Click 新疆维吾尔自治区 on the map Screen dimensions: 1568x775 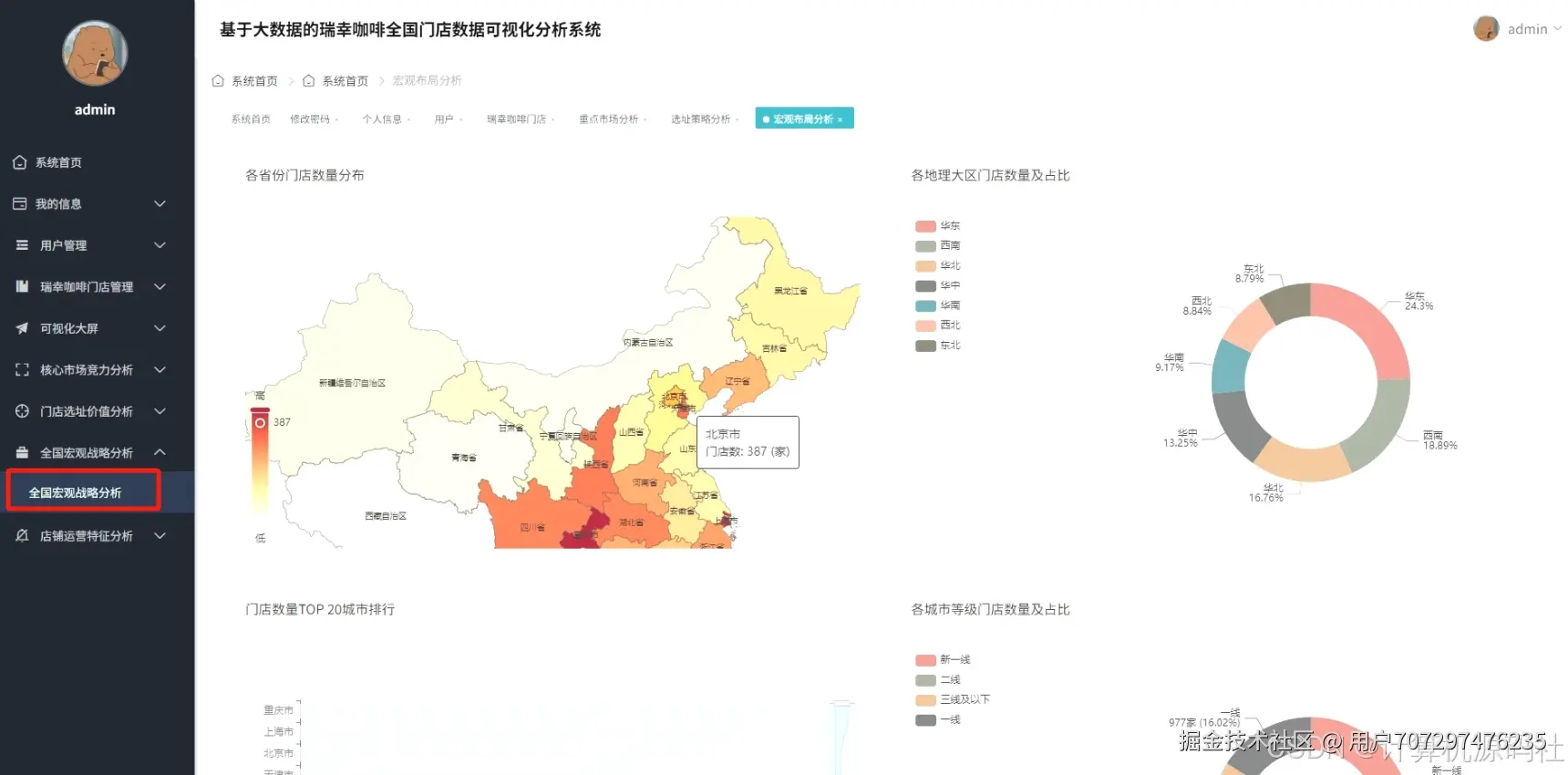click(352, 383)
